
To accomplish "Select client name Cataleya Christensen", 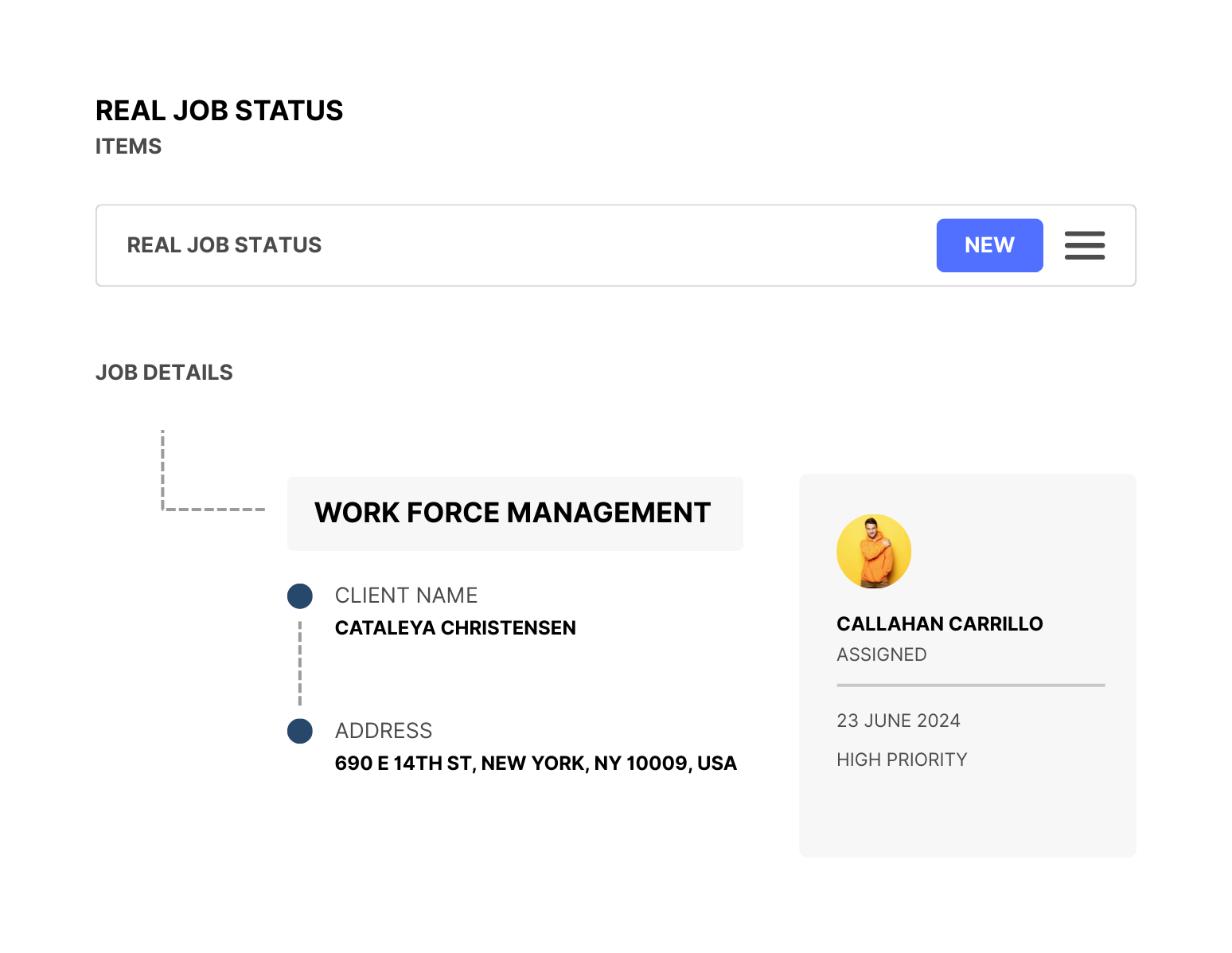I will [x=454, y=628].
